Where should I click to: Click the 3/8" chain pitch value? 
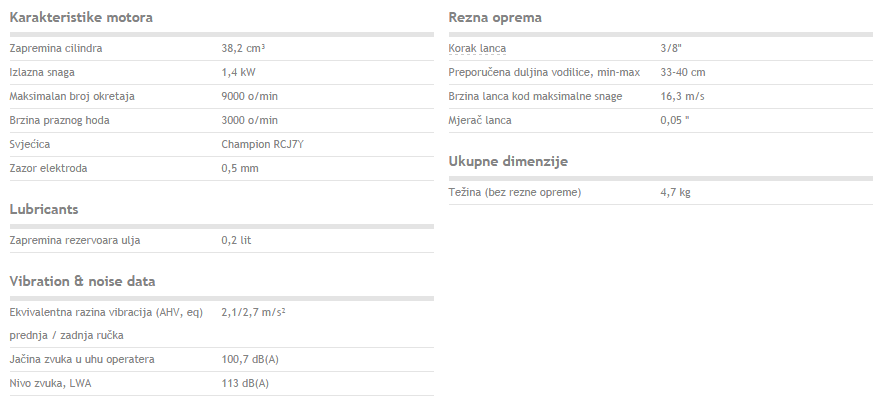pos(671,49)
